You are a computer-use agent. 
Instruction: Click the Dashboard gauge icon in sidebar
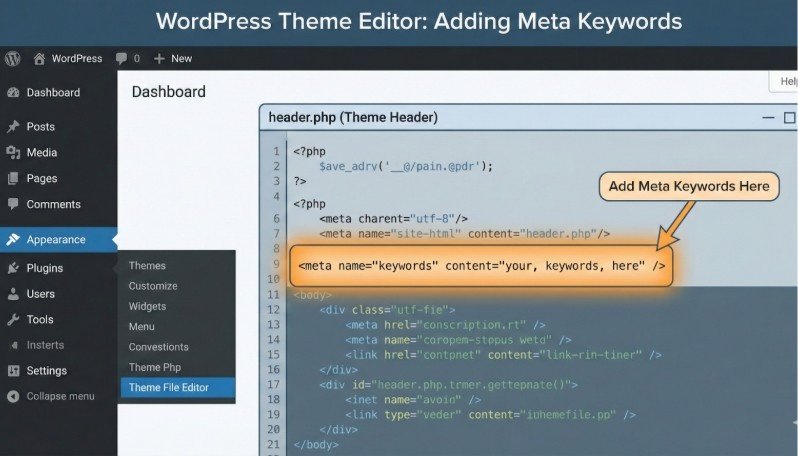pyautogui.click(x=13, y=93)
